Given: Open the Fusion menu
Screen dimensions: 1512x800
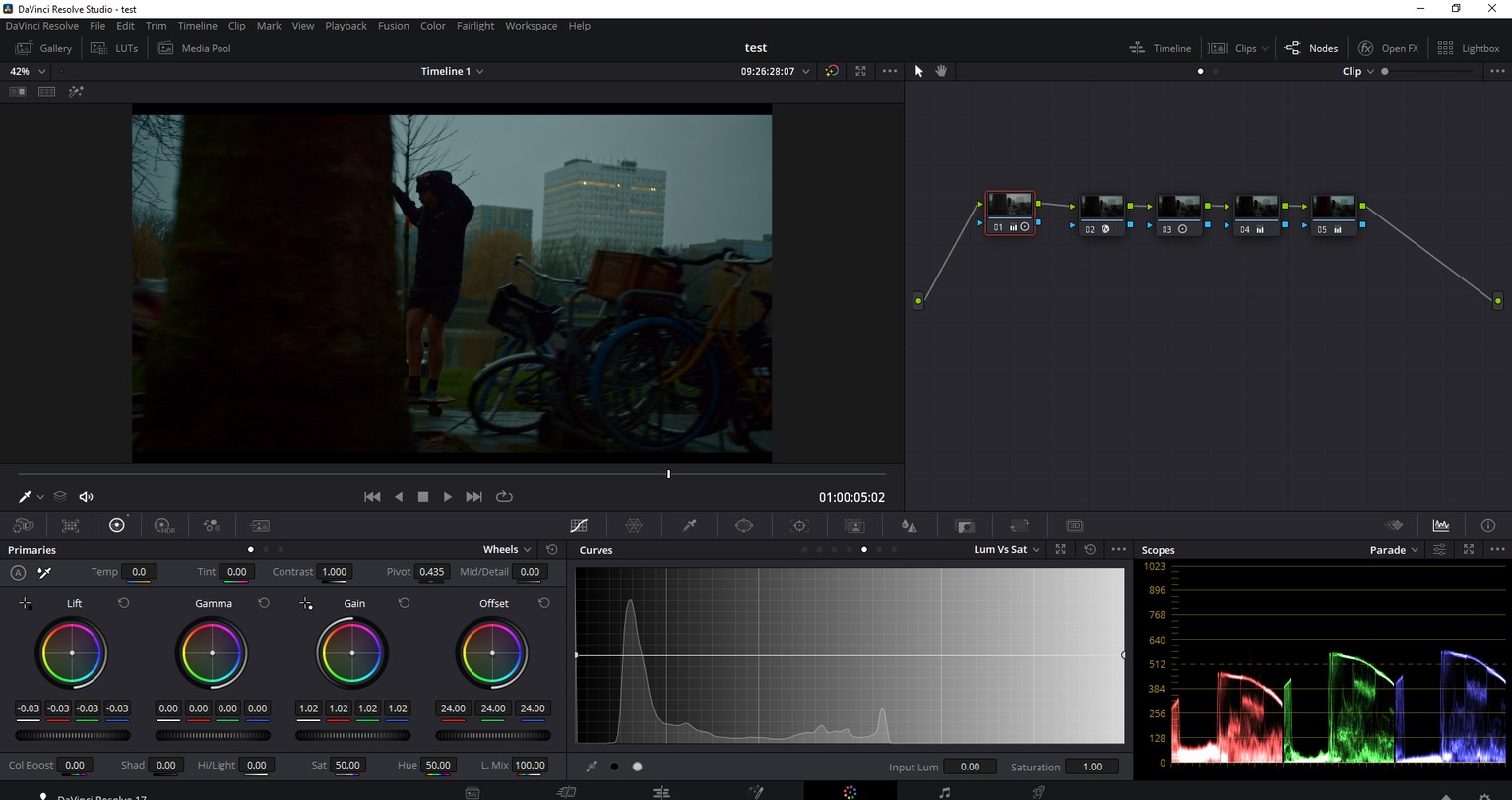Looking at the screenshot, I should (394, 26).
